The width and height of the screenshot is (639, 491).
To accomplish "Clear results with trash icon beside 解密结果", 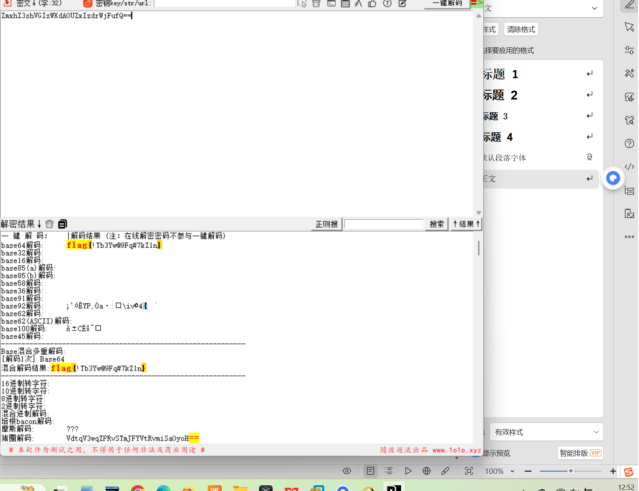I will click(x=49, y=224).
